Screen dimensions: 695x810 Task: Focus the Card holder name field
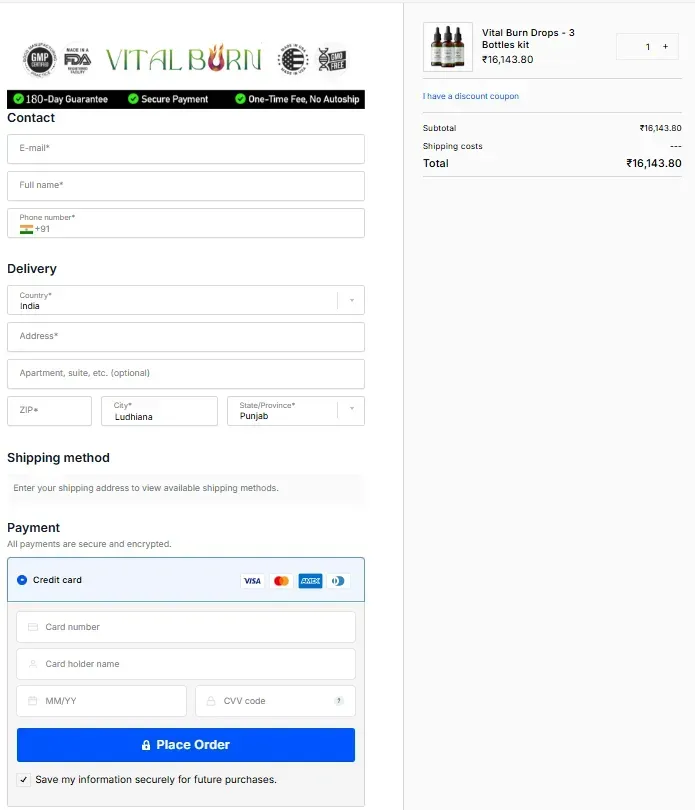coord(186,664)
